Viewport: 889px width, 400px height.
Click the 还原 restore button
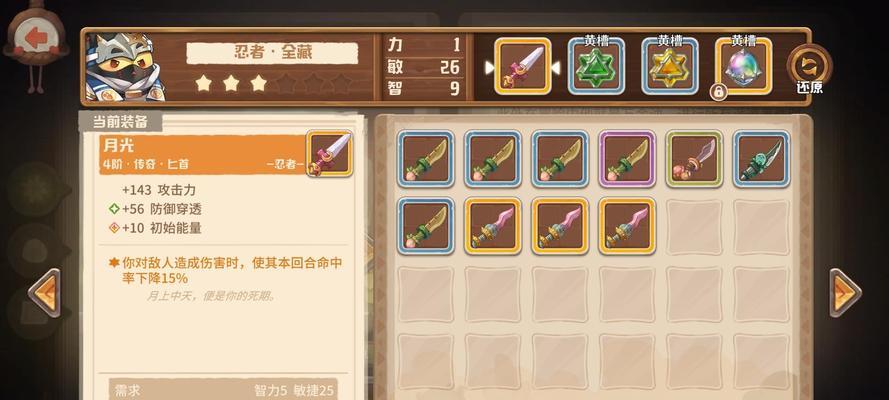(810, 70)
